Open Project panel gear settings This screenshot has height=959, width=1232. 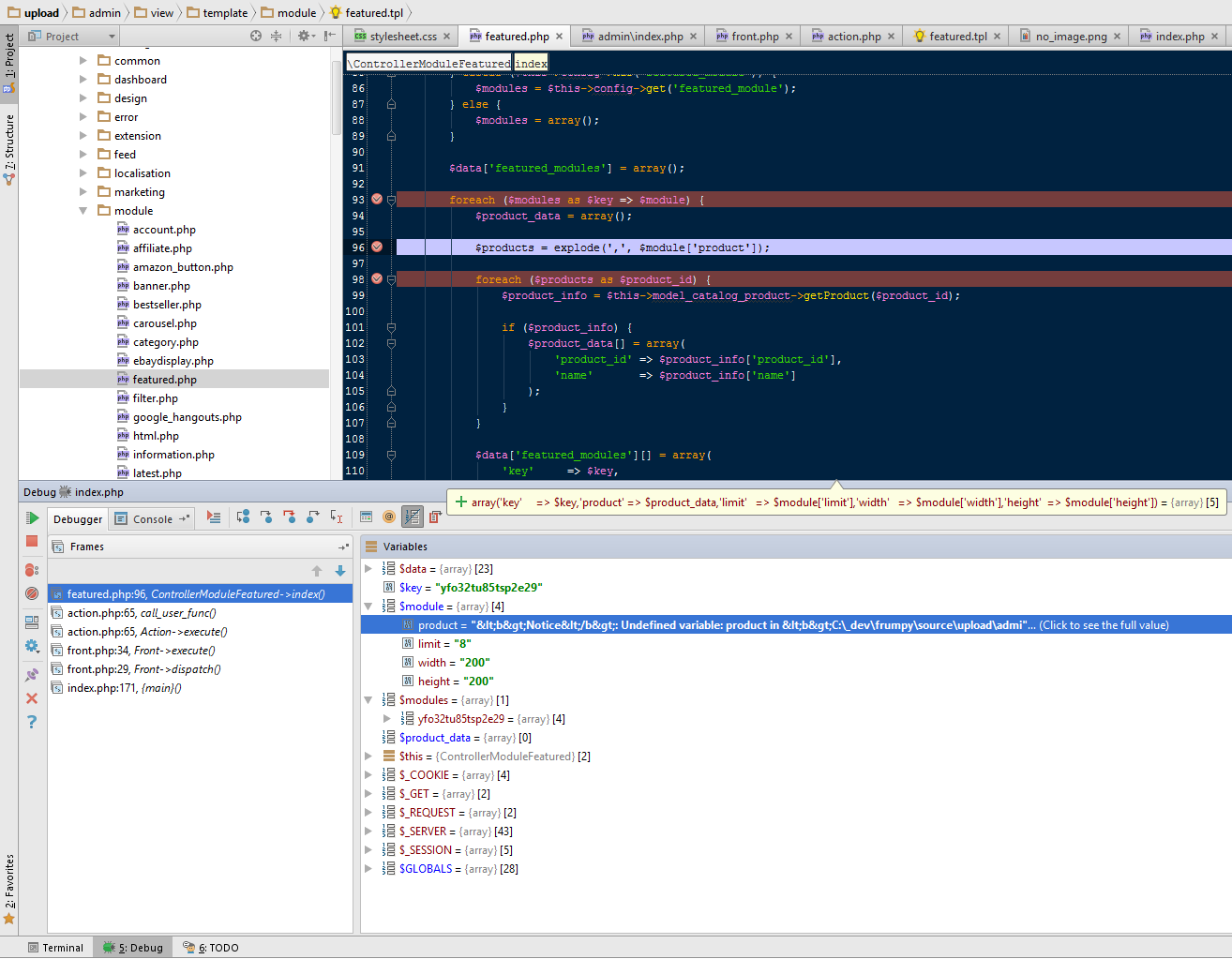[x=305, y=36]
